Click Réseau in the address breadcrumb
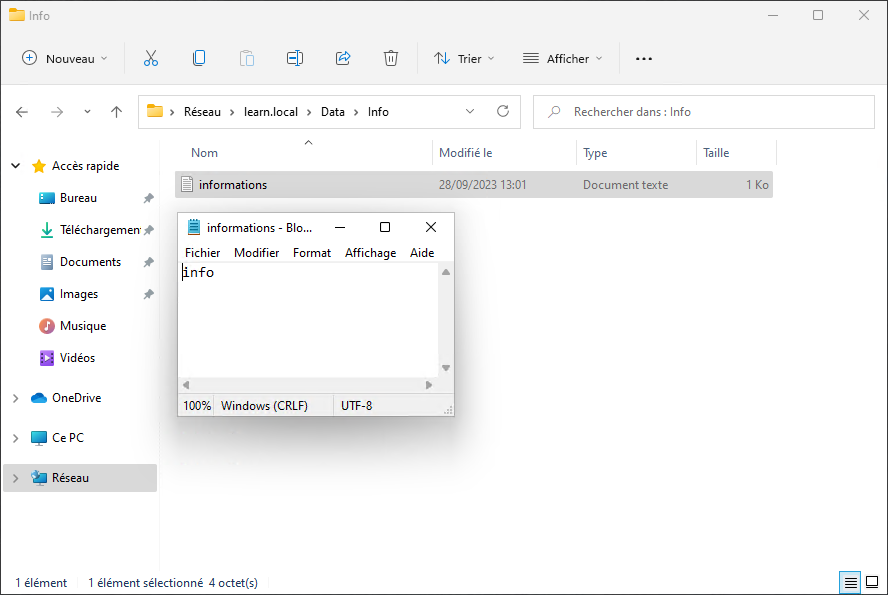The width and height of the screenshot is (888, 595). pos(202,112)
